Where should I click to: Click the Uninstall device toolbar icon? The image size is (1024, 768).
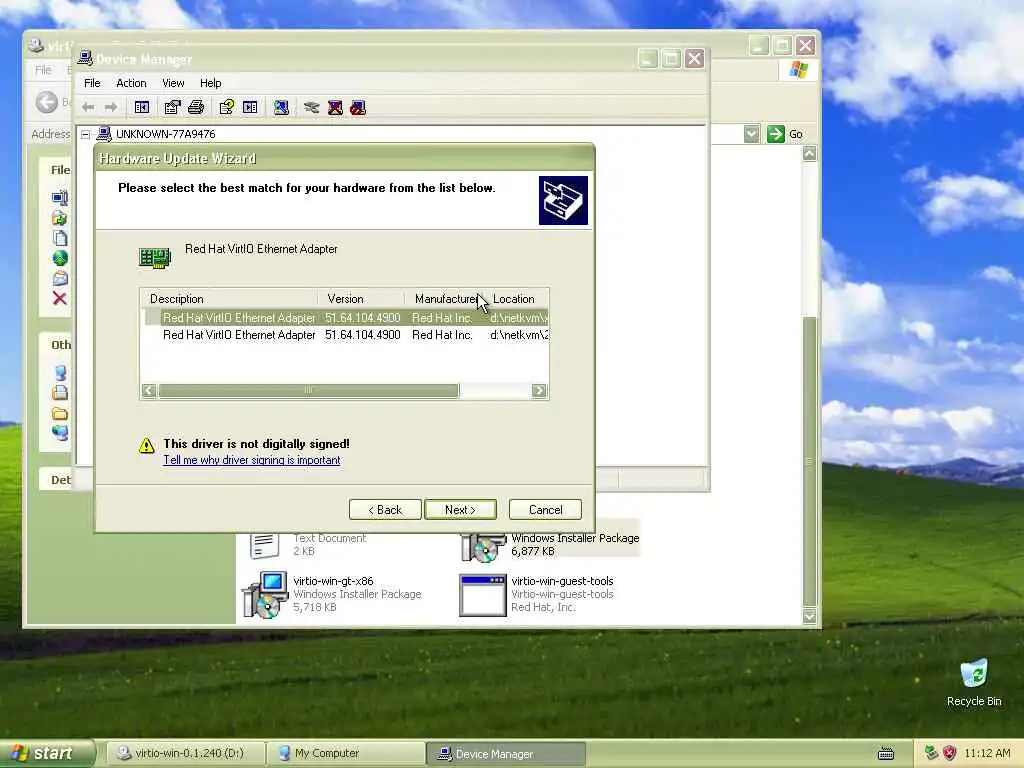[x=335, y=107]
